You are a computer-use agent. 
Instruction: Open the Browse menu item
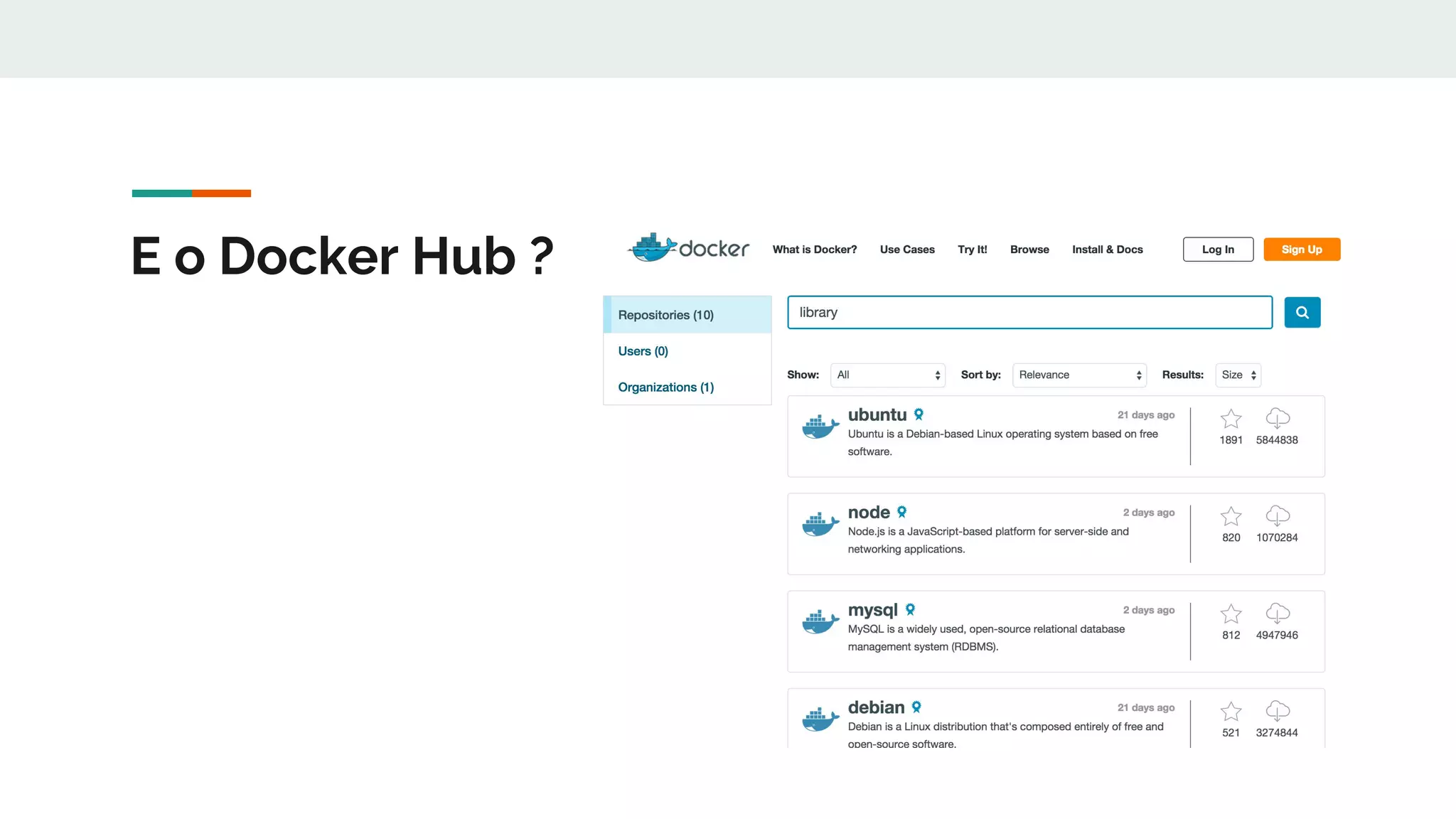tap(1029, 250)
